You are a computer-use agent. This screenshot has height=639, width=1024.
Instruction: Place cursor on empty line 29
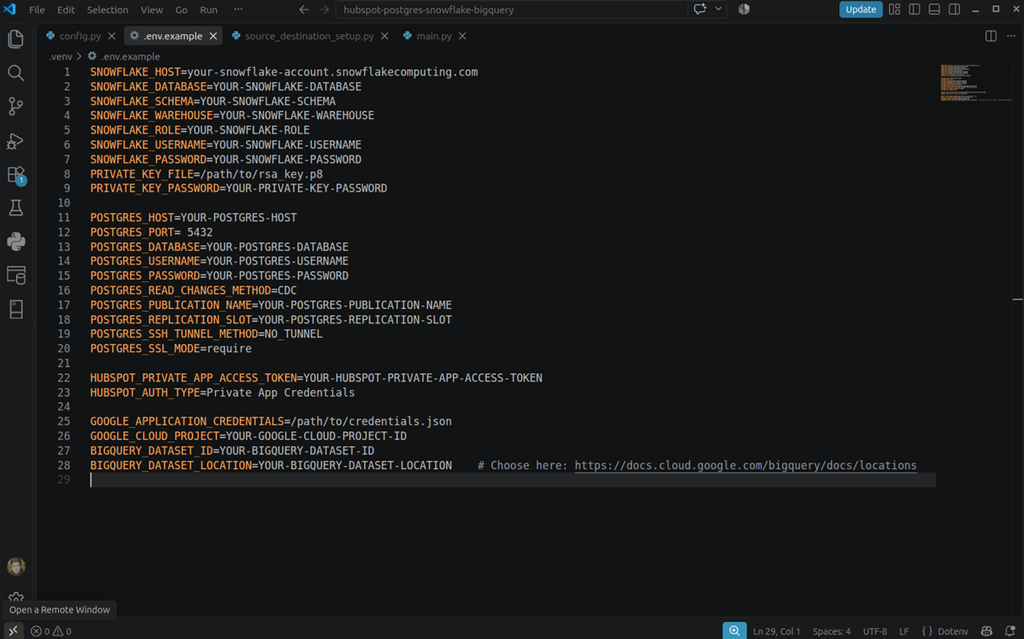513,480
